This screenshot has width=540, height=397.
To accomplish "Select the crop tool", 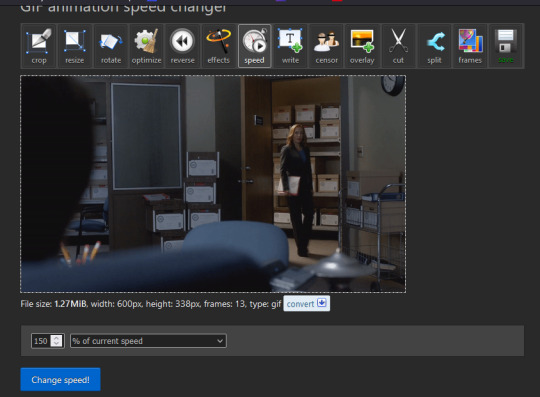I will pyautogui.click(x=39, y=46).
